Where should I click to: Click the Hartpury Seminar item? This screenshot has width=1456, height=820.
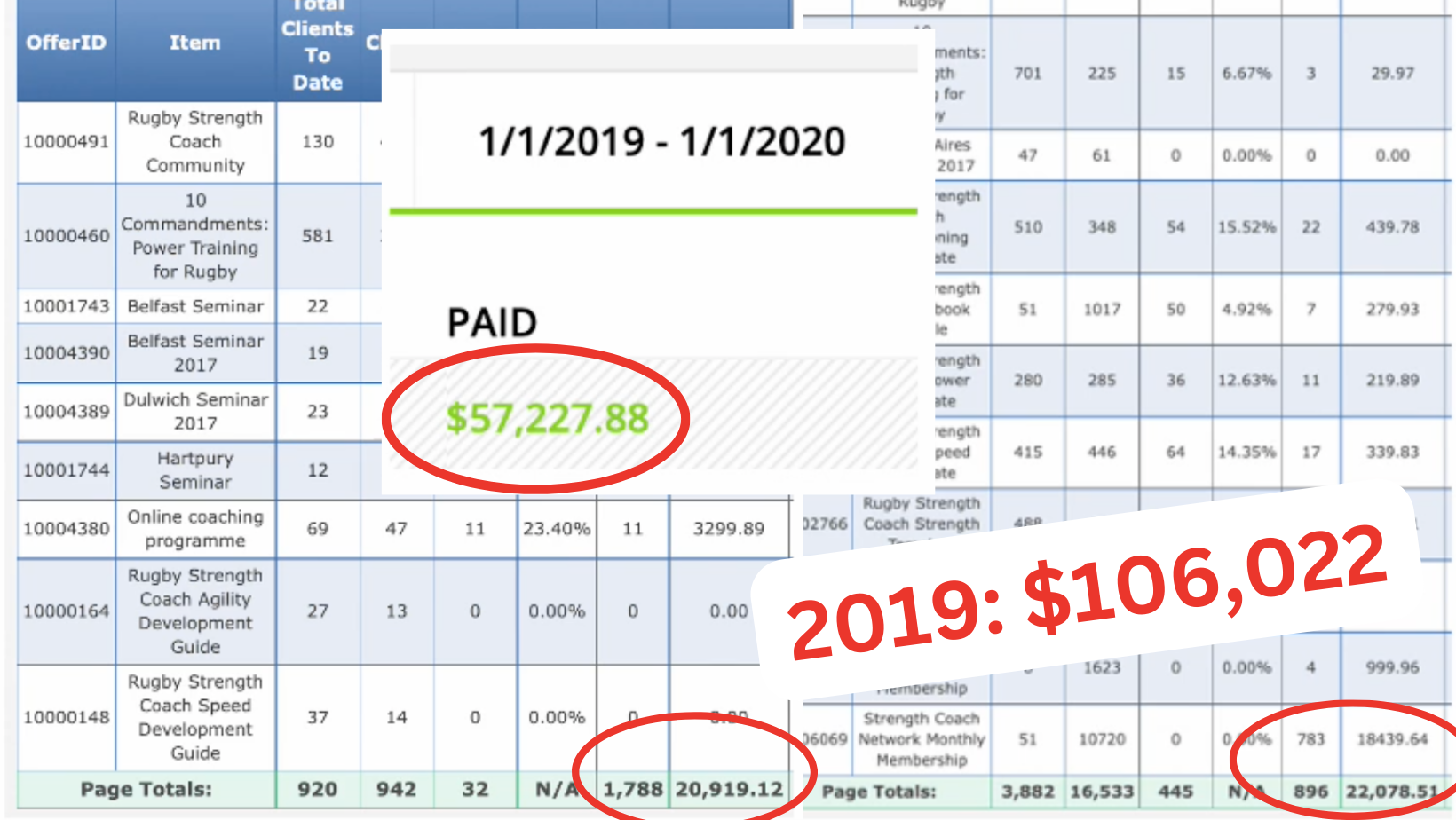tap(194, 470)
